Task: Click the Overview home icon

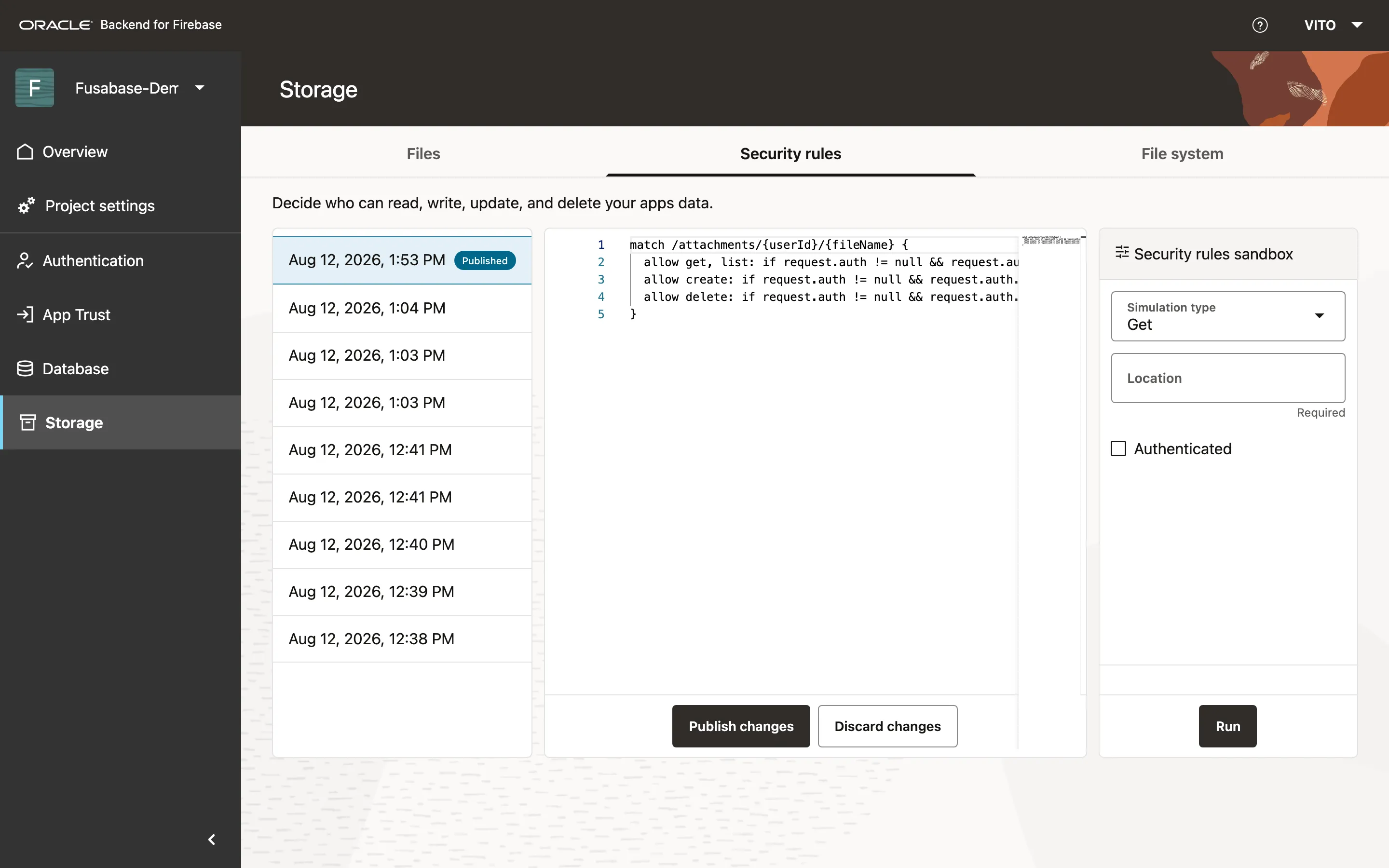Action: click(x=25, y=151)
